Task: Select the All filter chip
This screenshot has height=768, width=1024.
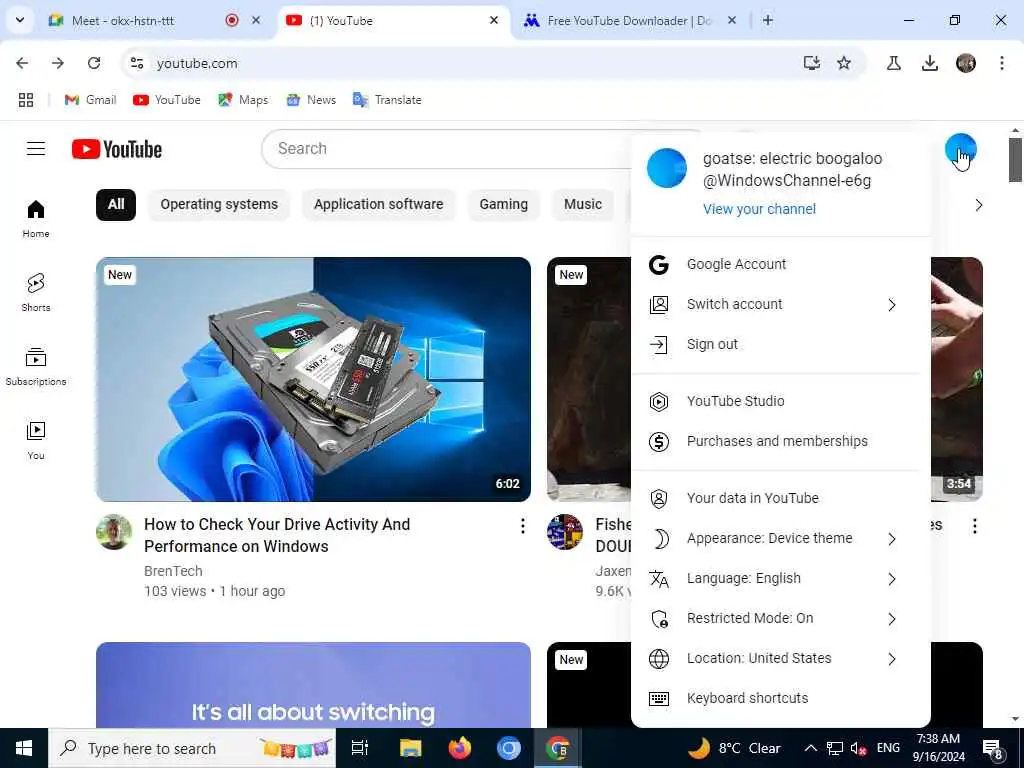Action: [116, 204]
